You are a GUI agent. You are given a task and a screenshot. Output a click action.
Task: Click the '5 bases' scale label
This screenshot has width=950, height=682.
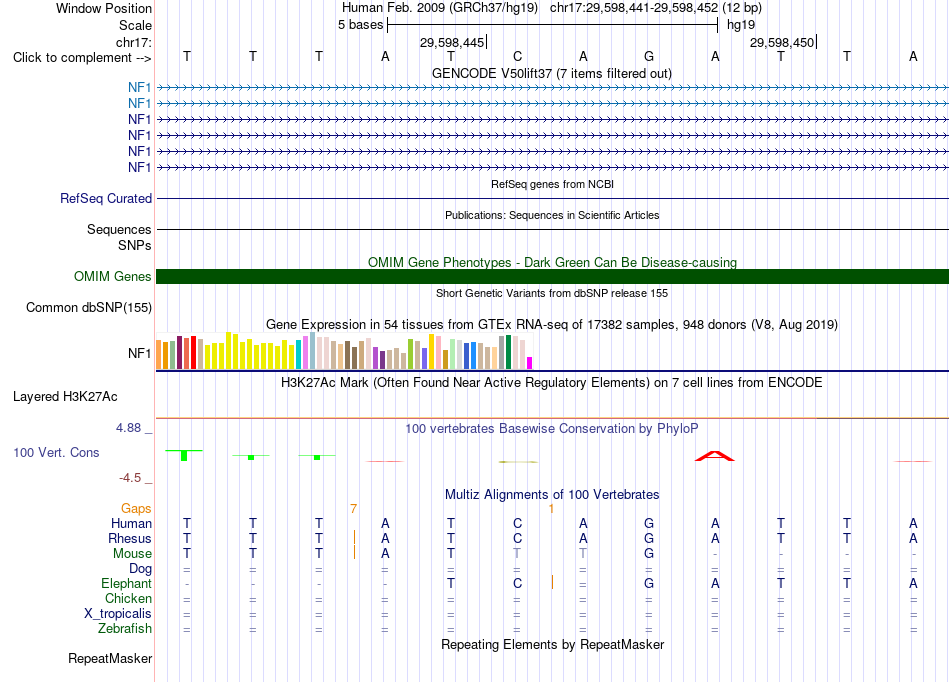coord(360,25)
